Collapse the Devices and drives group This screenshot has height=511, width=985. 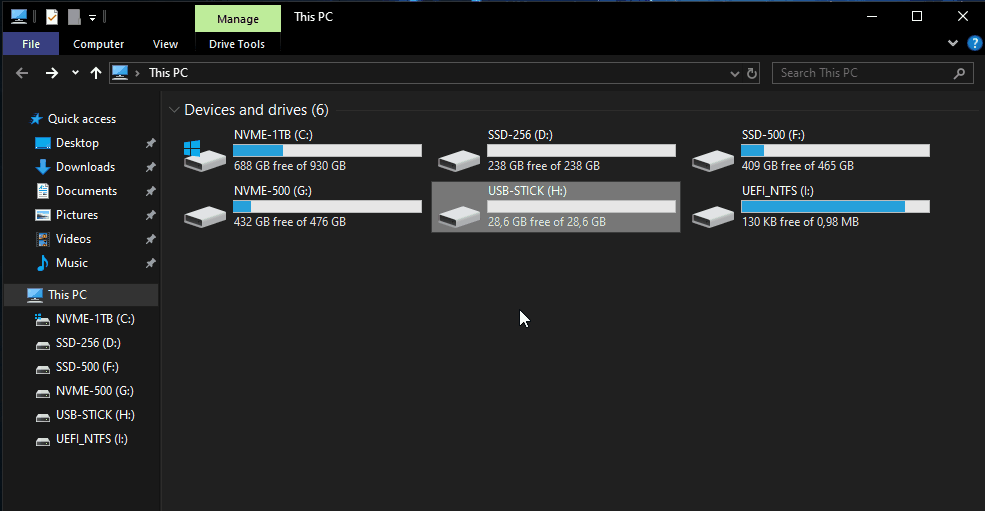pos(175,110)
